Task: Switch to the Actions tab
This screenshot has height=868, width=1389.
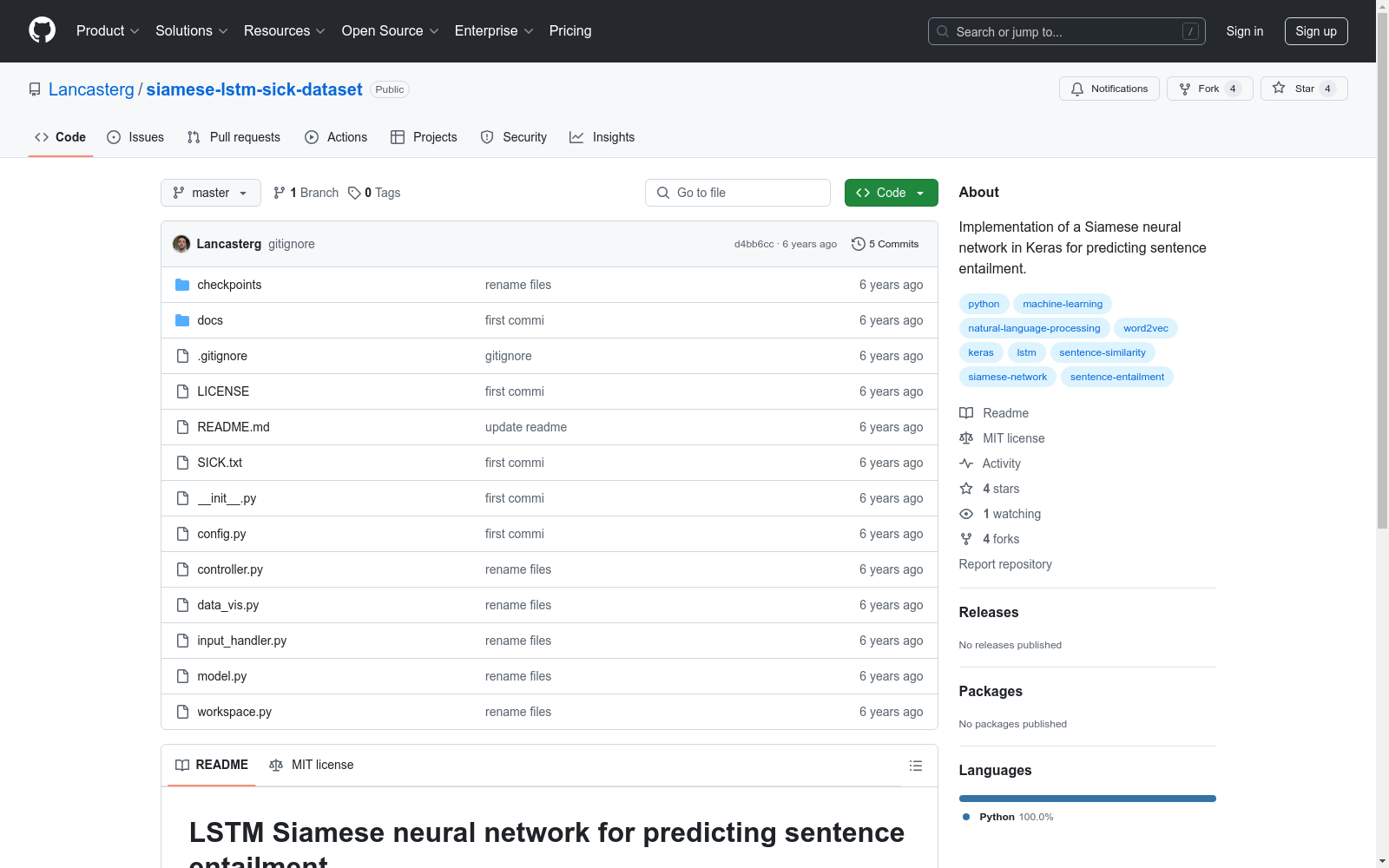Action: point(336,137)
